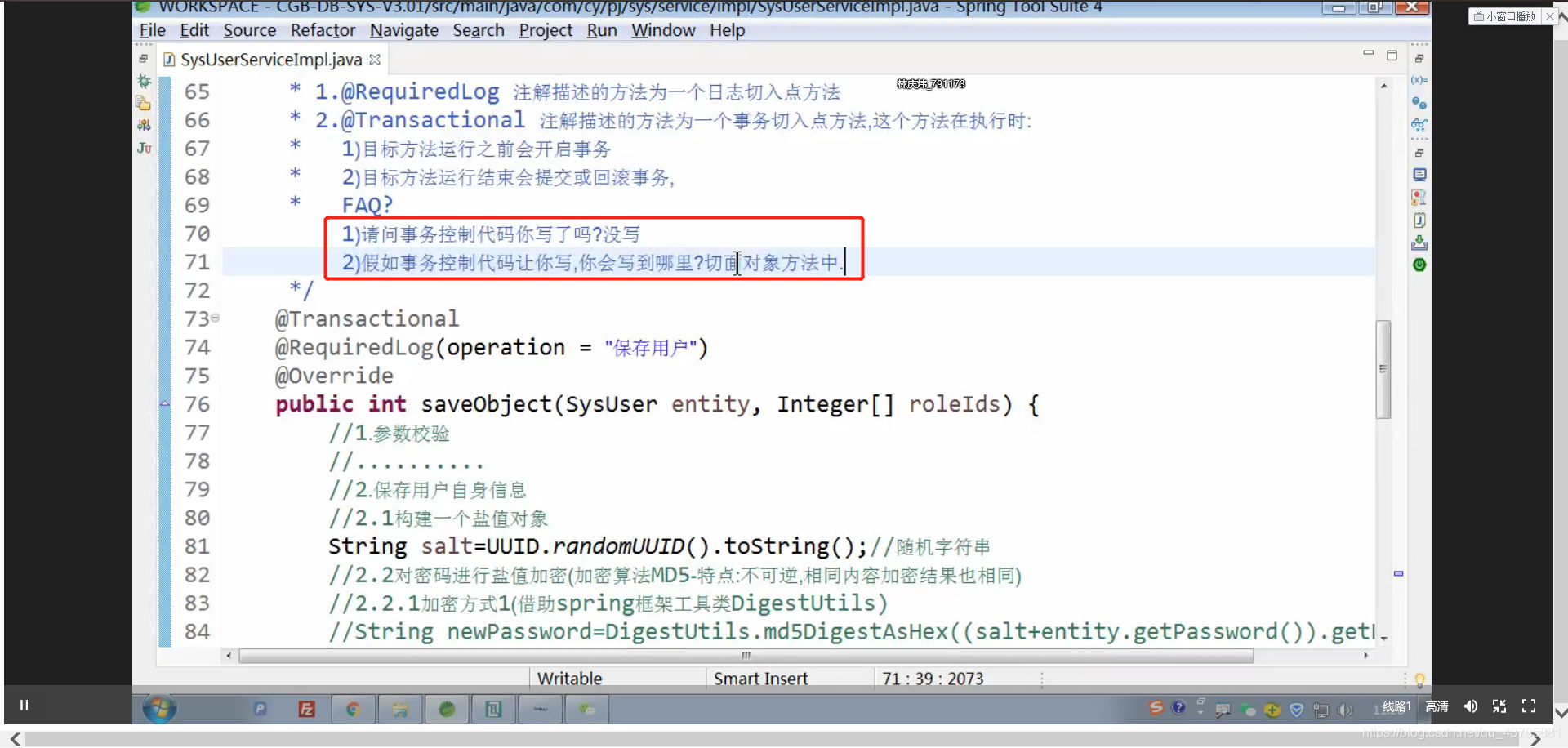Click scroll right arrow of horizontal scrollbar

pyautogui.click(x=1365, y=656)
